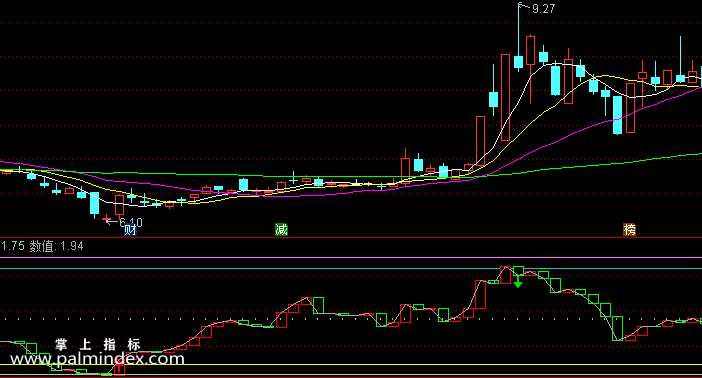Screen dimensions: 702x378
Task: Select the cyan candlestick with the 9.27 wick
Action: [518, 62]
